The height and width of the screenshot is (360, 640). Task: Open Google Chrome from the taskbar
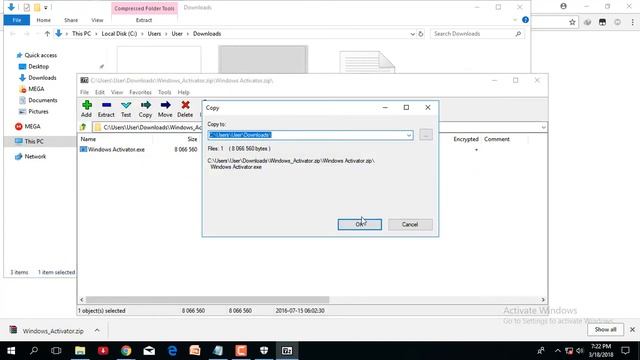(x=126, y=351)
